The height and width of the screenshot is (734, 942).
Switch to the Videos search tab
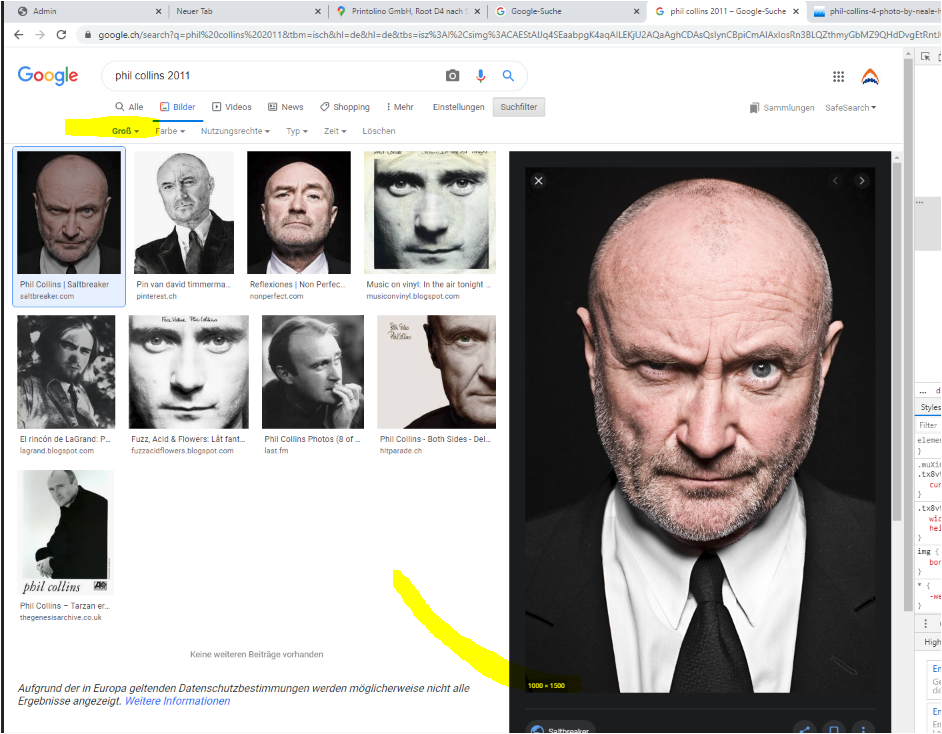[231, 107]
